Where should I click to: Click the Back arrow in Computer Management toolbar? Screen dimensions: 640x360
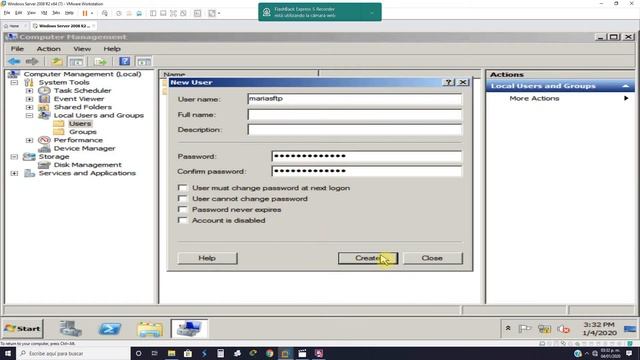point(14,62)
